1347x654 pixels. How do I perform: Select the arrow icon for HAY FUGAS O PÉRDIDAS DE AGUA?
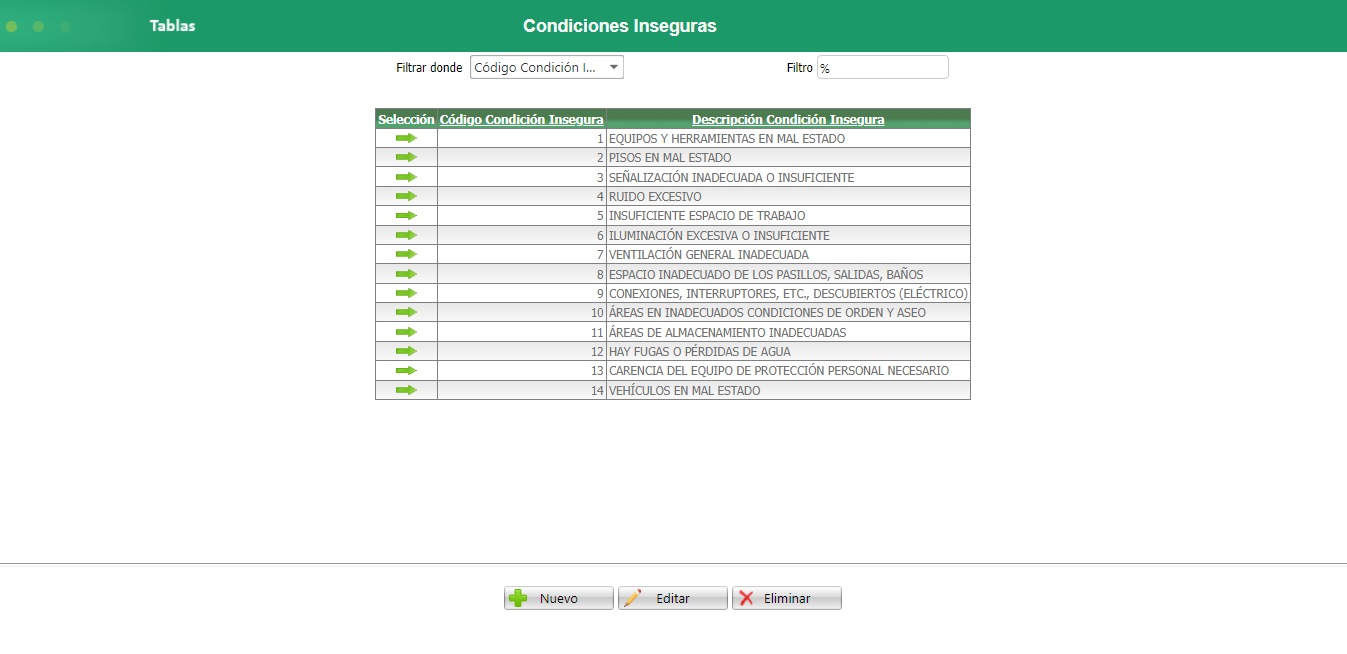[405, 351]
